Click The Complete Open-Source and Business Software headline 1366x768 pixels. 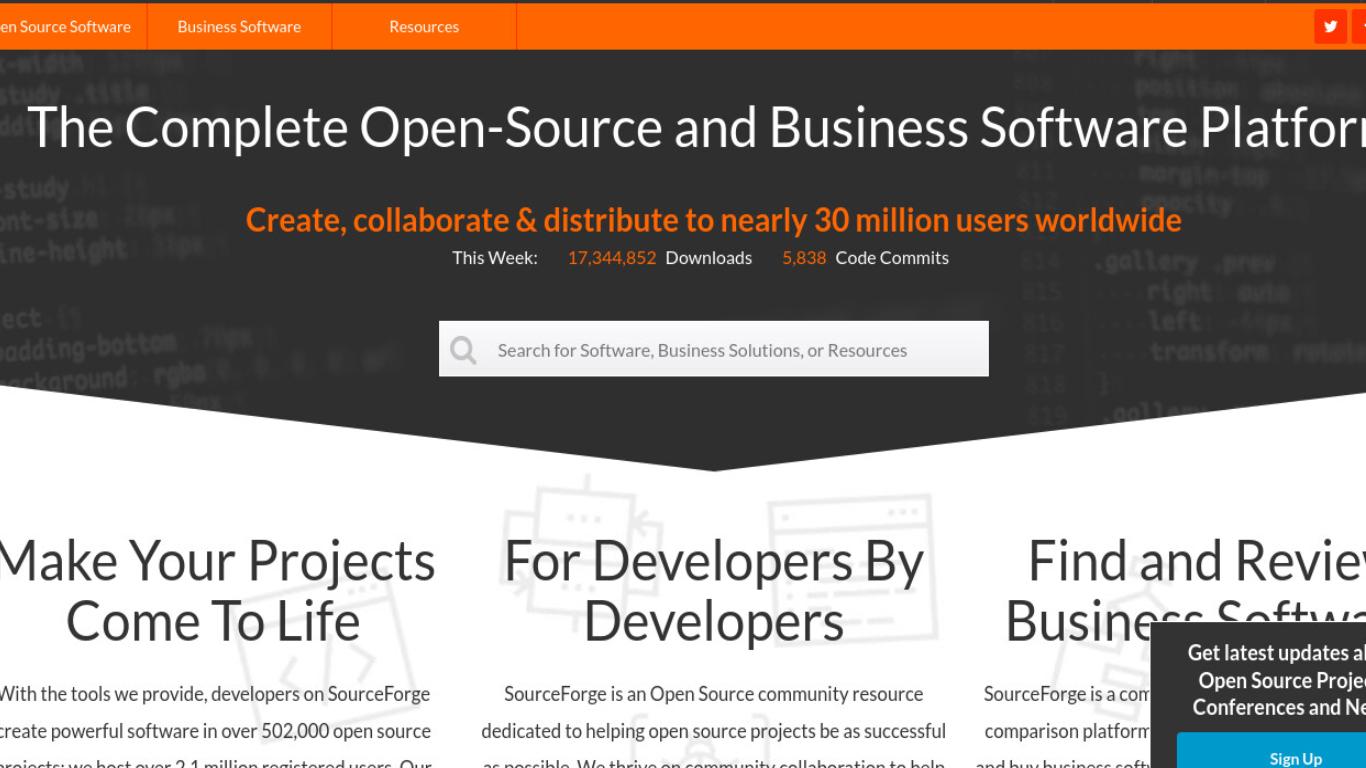[x=697, y=128]
